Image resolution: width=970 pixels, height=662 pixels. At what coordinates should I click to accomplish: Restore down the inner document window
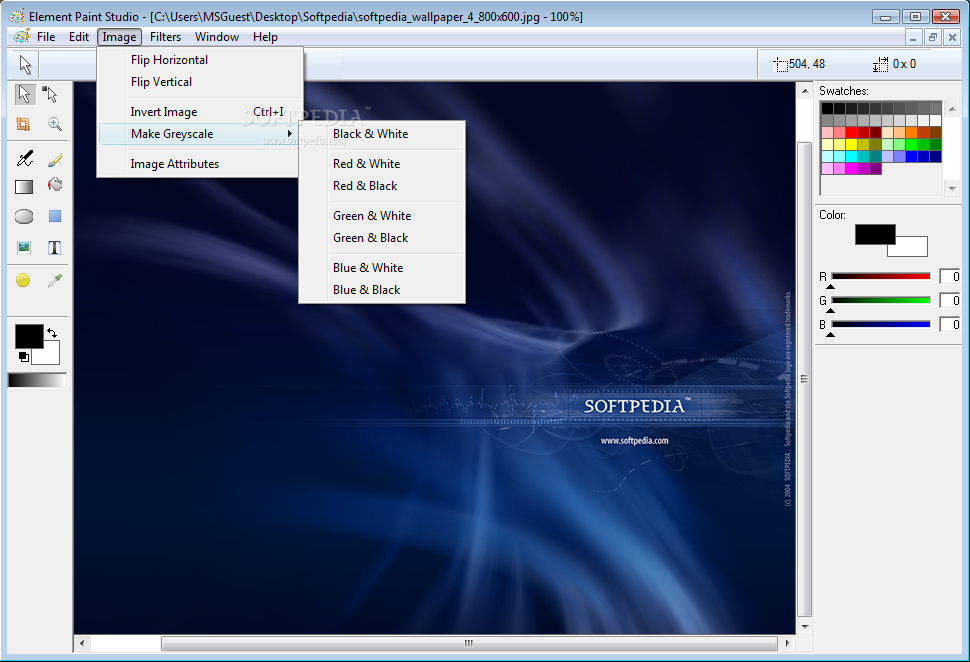point(933,37)
